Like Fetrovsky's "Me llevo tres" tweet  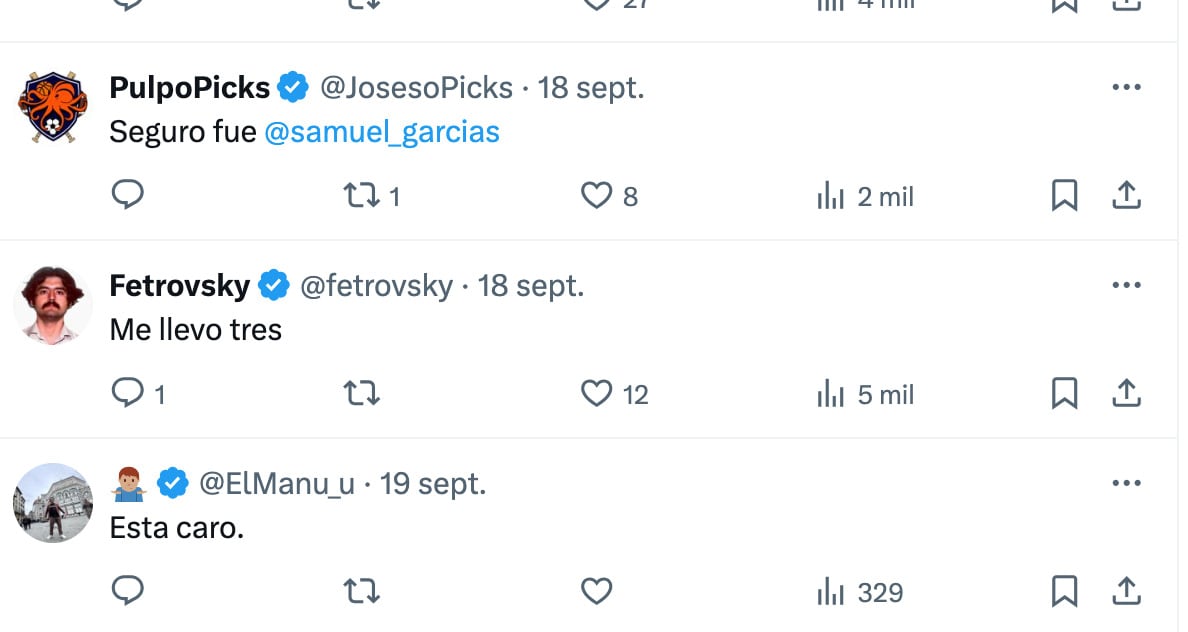tap(596, 394)
